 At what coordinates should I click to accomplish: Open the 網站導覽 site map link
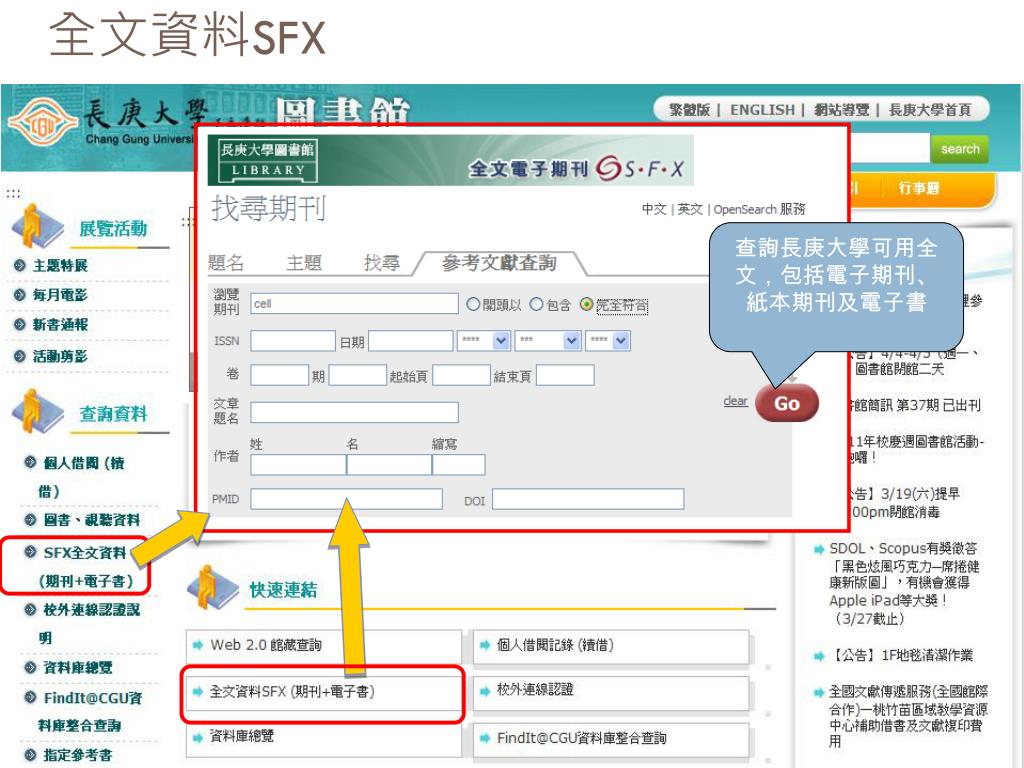(x=842, y=110)
